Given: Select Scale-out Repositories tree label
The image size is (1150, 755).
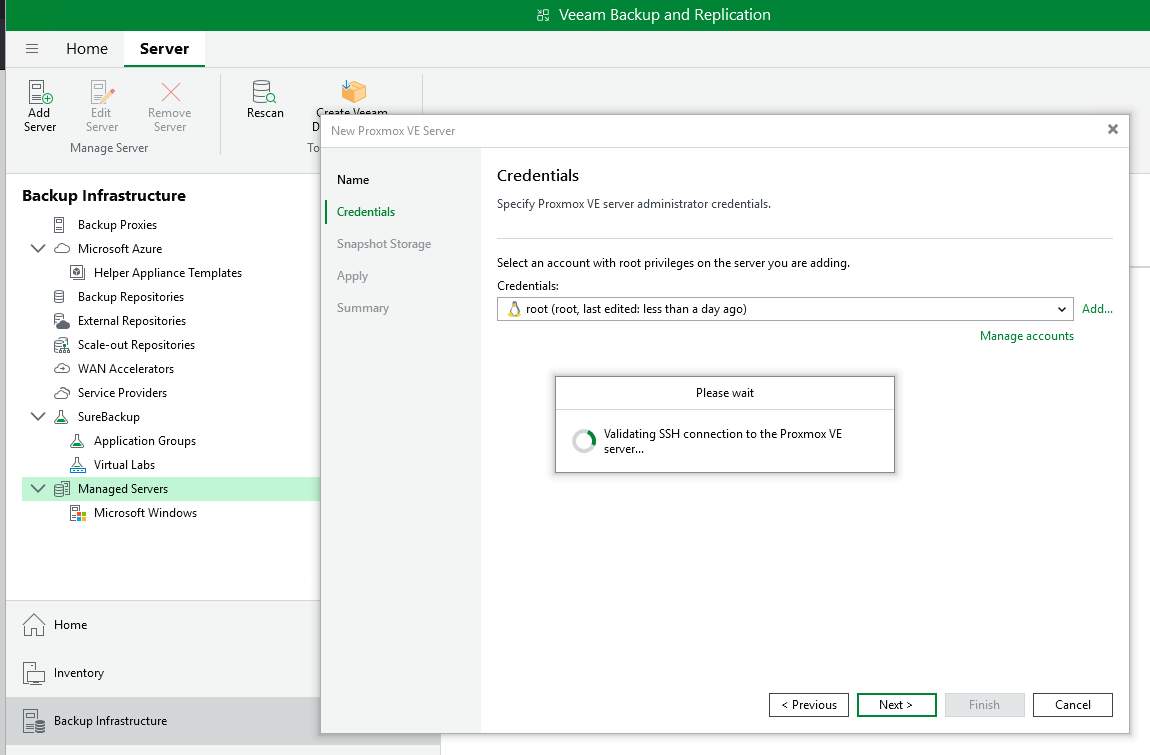Looking at the screenshot, I should tap(136, 345).
